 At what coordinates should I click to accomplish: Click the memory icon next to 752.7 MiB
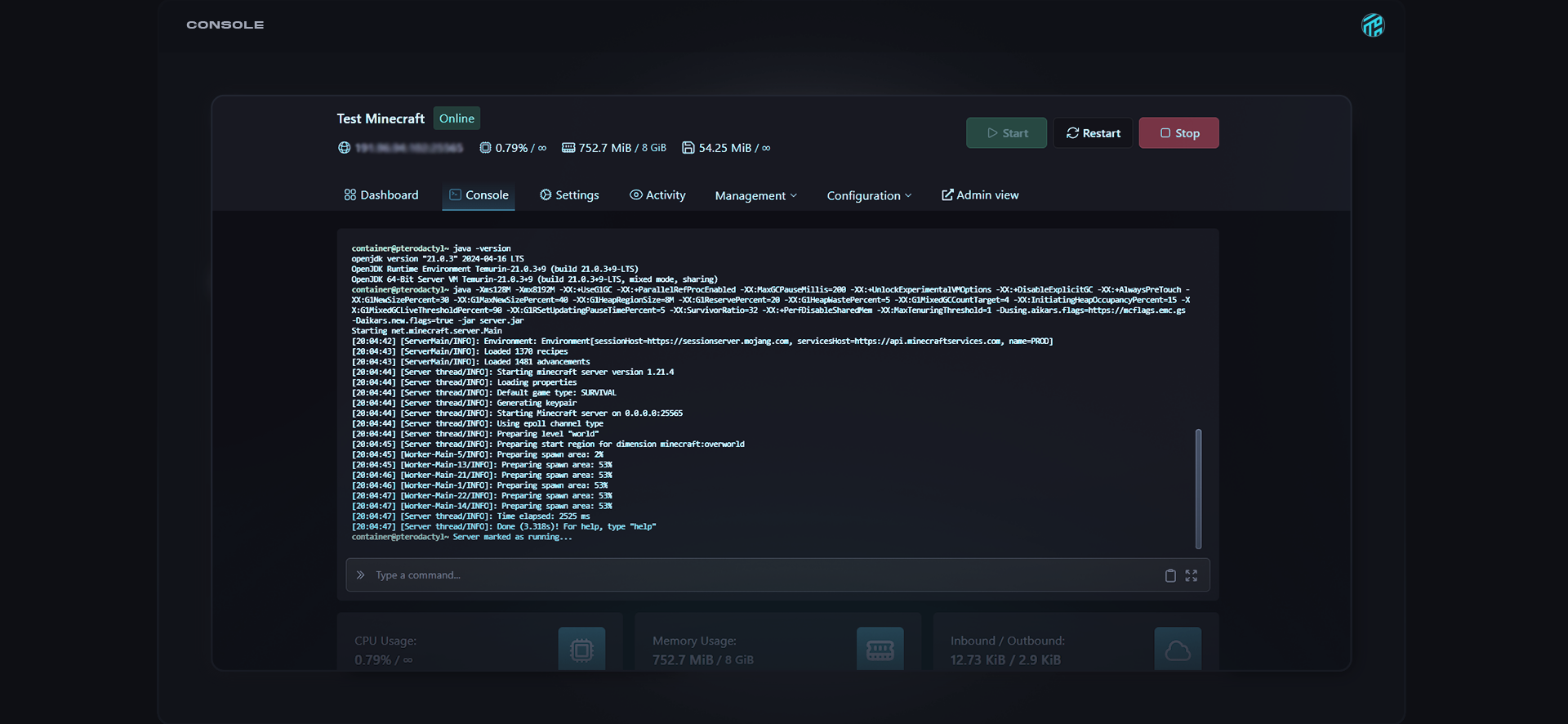[568, 148]
